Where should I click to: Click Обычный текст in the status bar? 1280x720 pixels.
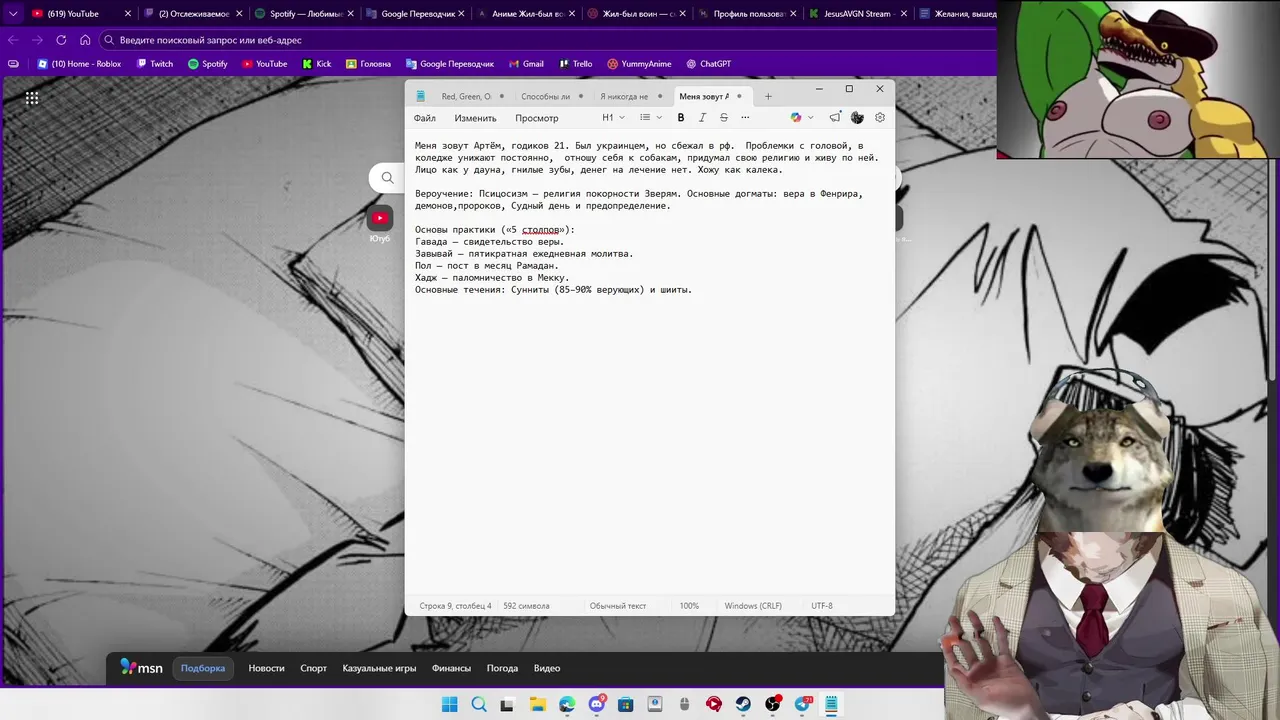coord(618,606)
